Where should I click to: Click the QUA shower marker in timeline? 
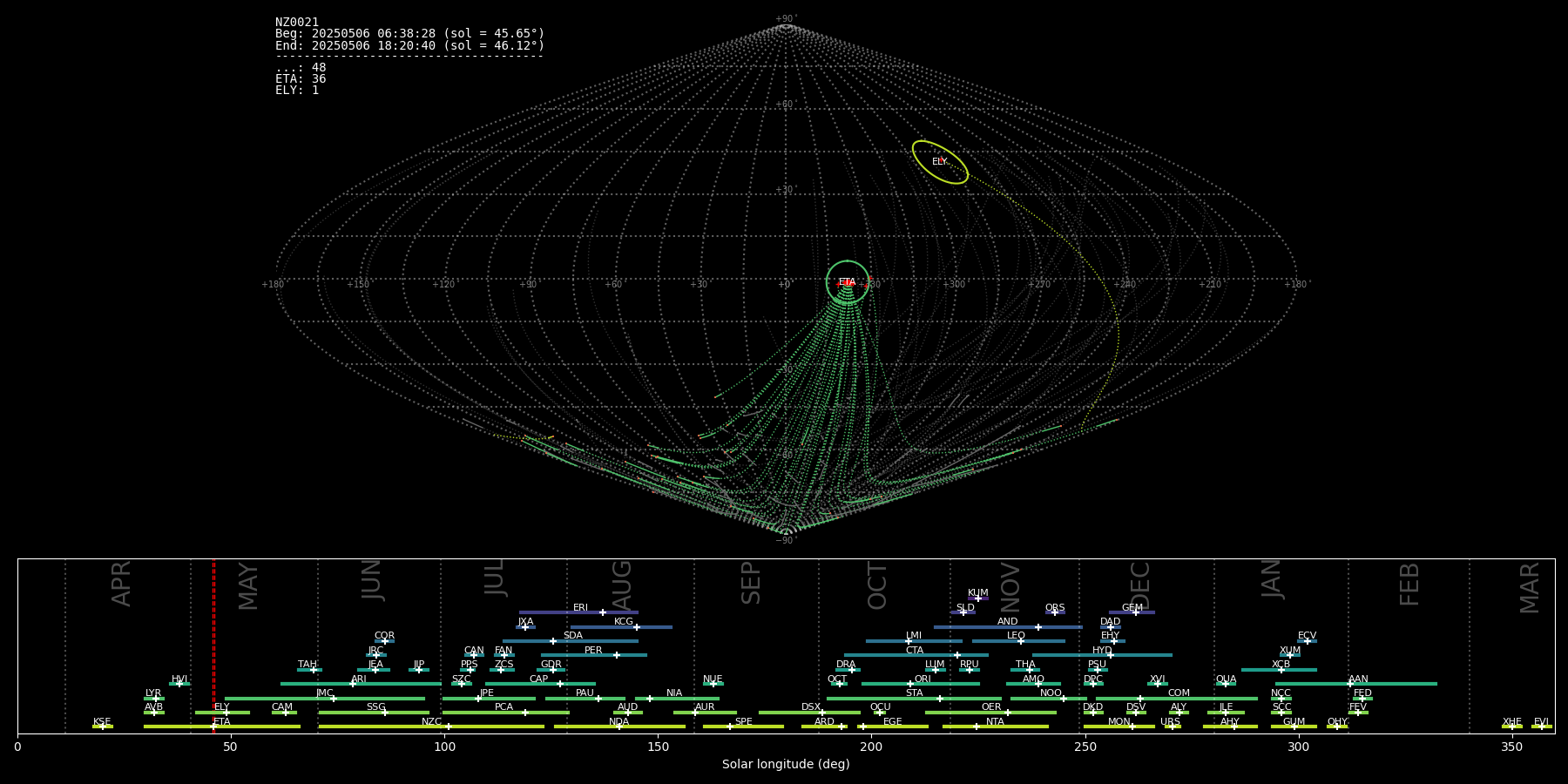click(1225, 684)
